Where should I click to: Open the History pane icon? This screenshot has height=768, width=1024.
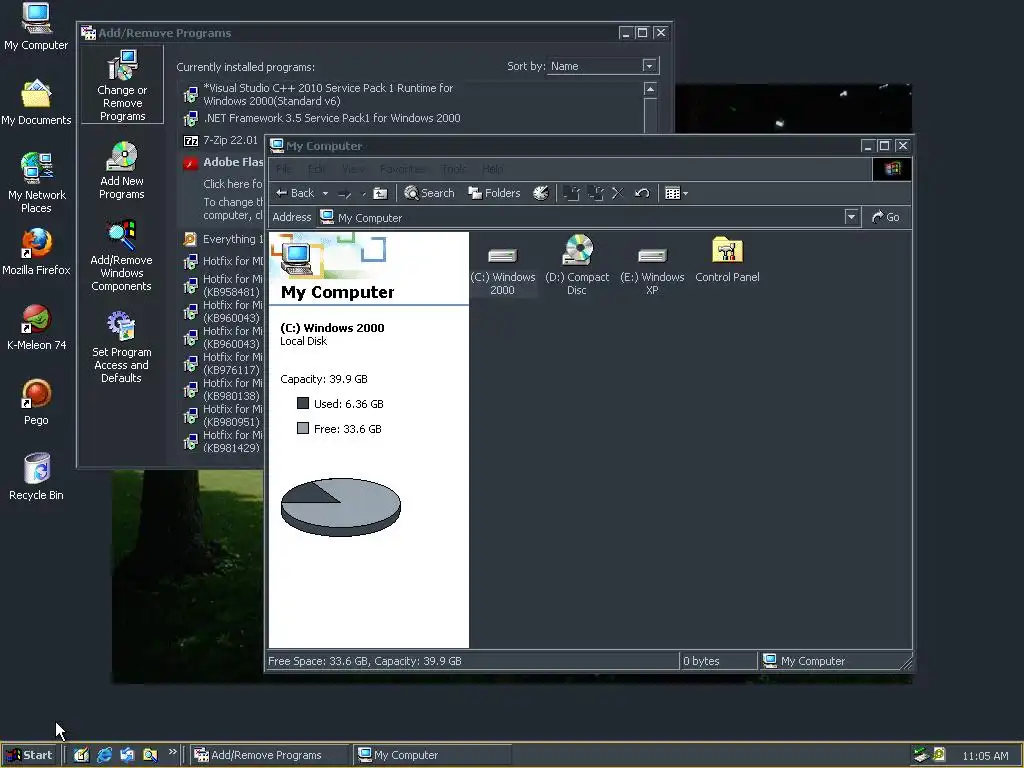point(541,193)
